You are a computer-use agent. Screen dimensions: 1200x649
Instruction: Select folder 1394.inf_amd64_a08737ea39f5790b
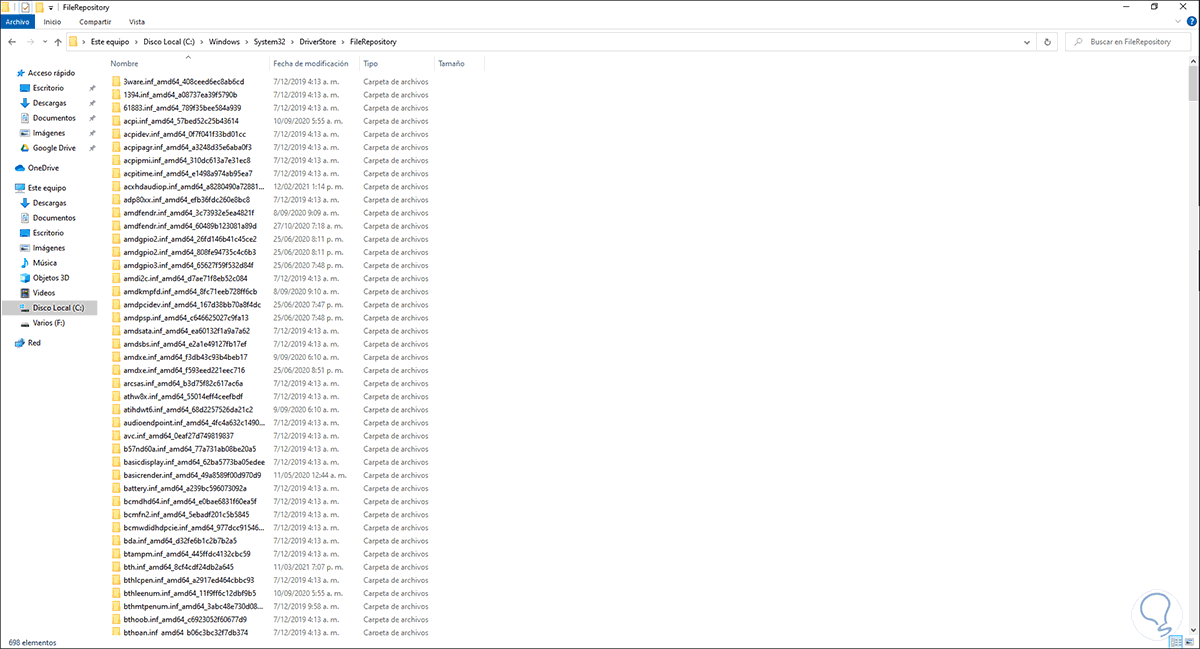[x=180, y=94]
